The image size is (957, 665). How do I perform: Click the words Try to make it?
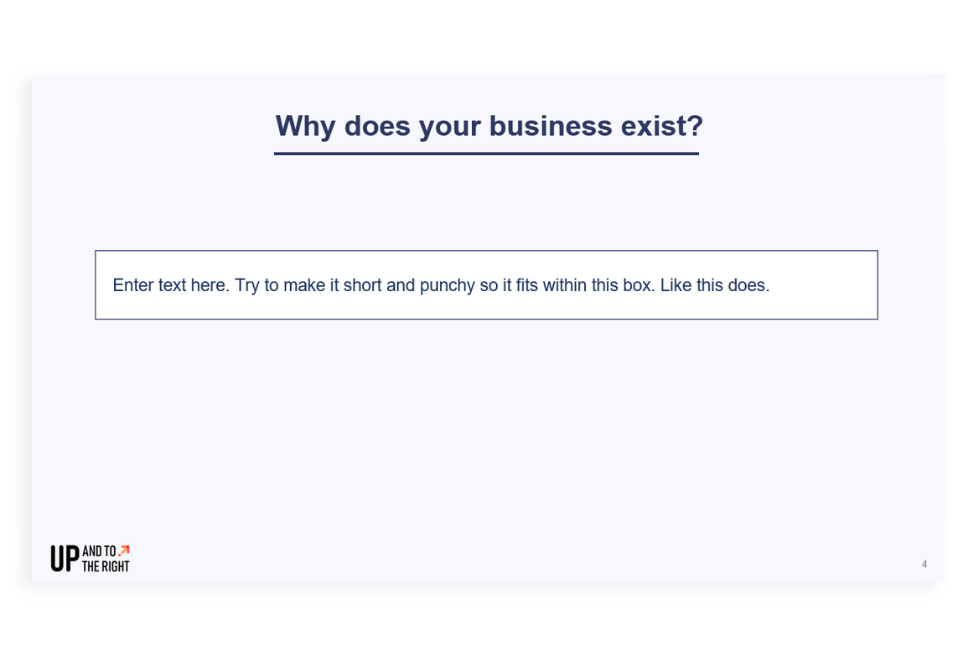[x=287, y=286]
